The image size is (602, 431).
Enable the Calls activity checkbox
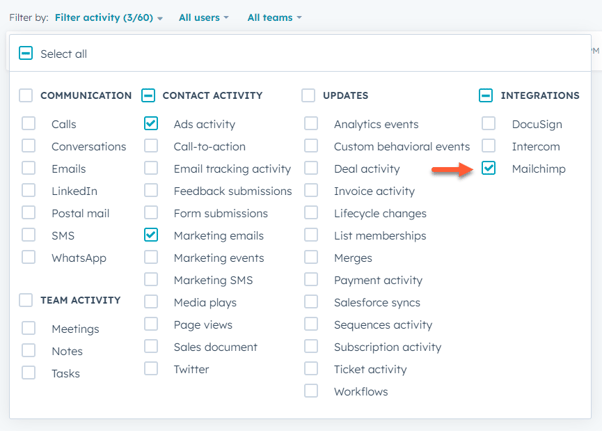pyautogui.click(x=29, y=124)
